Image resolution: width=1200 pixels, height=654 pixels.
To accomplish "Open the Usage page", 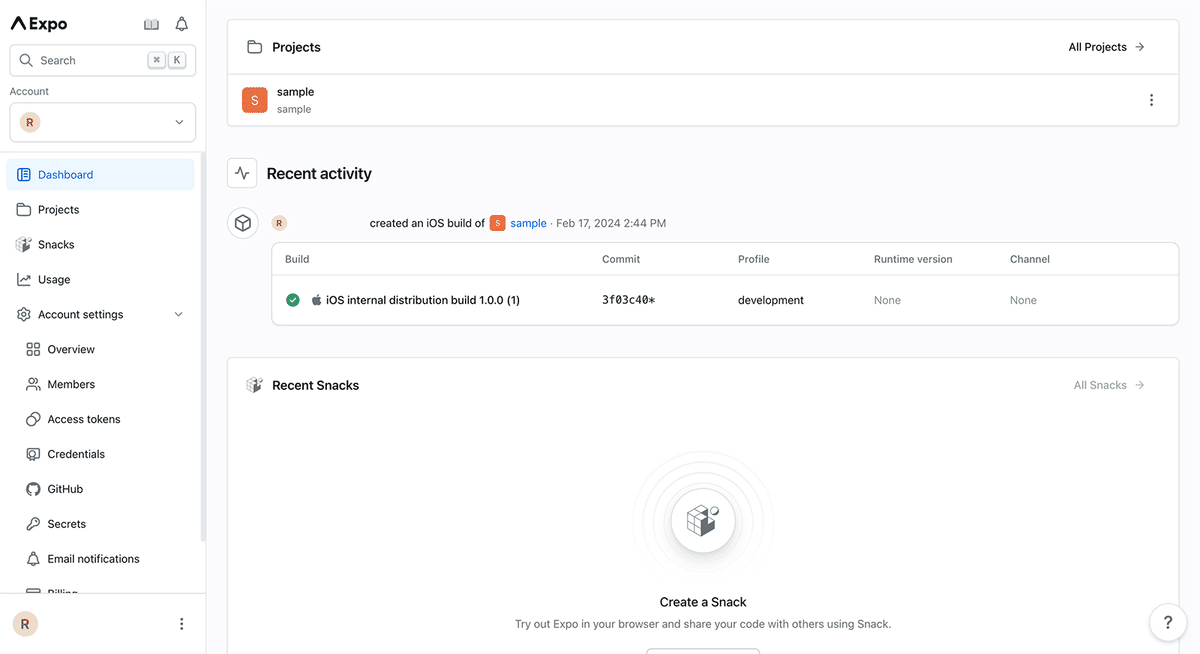I will 54,280.
